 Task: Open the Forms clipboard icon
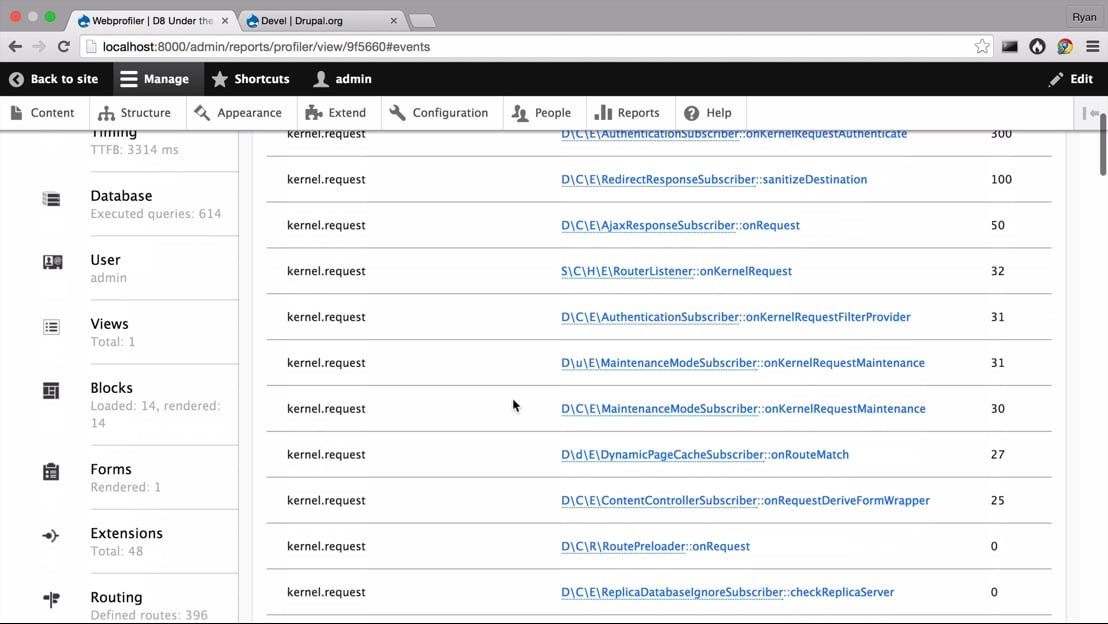click(x=52, y=472)
